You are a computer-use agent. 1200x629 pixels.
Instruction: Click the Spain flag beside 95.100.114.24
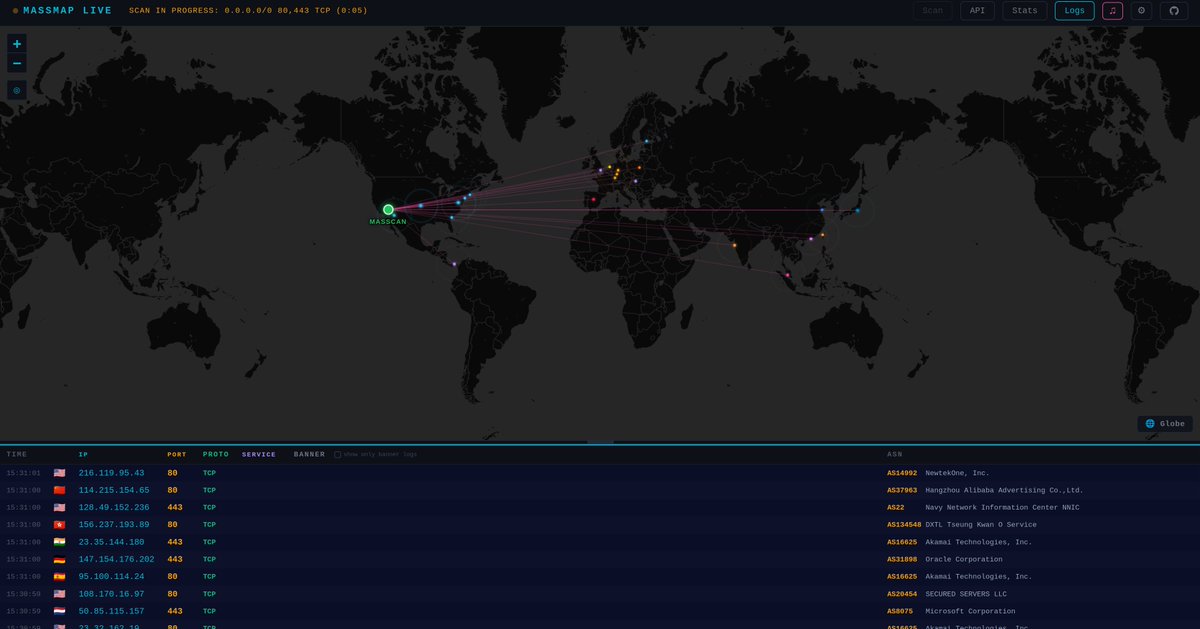59,576
